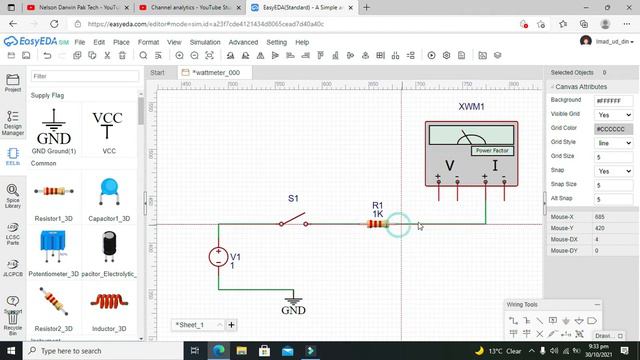Screen dimensions: 640x360
Task: Minimize the Wiring Tools panel
Action: [597, 304]
